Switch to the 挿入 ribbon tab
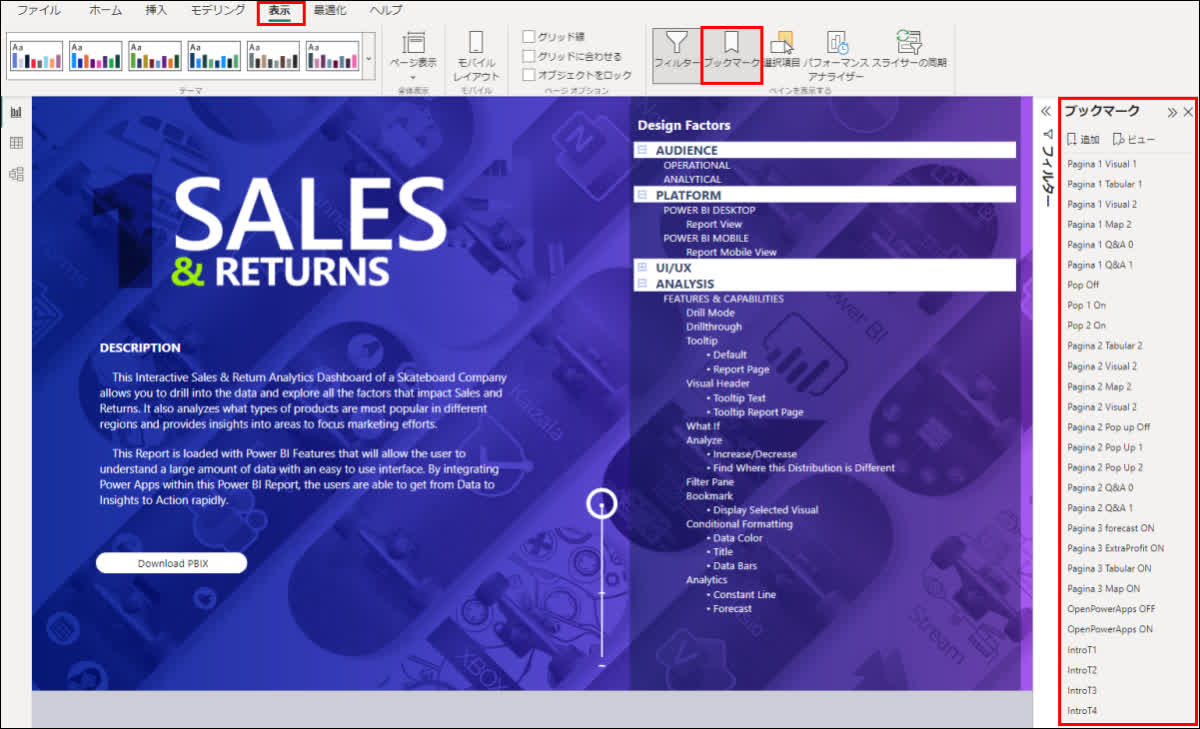This screenshot has height=729, width=1200. coord(156,10)
